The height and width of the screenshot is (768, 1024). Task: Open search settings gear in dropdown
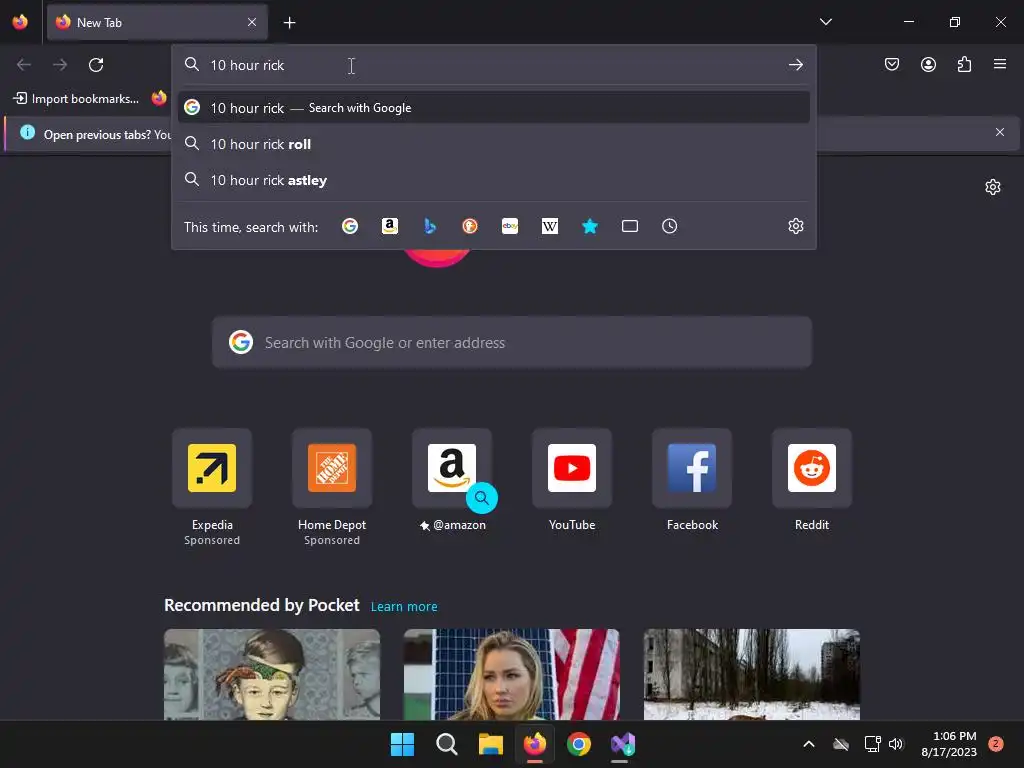[x=795, y=226]
